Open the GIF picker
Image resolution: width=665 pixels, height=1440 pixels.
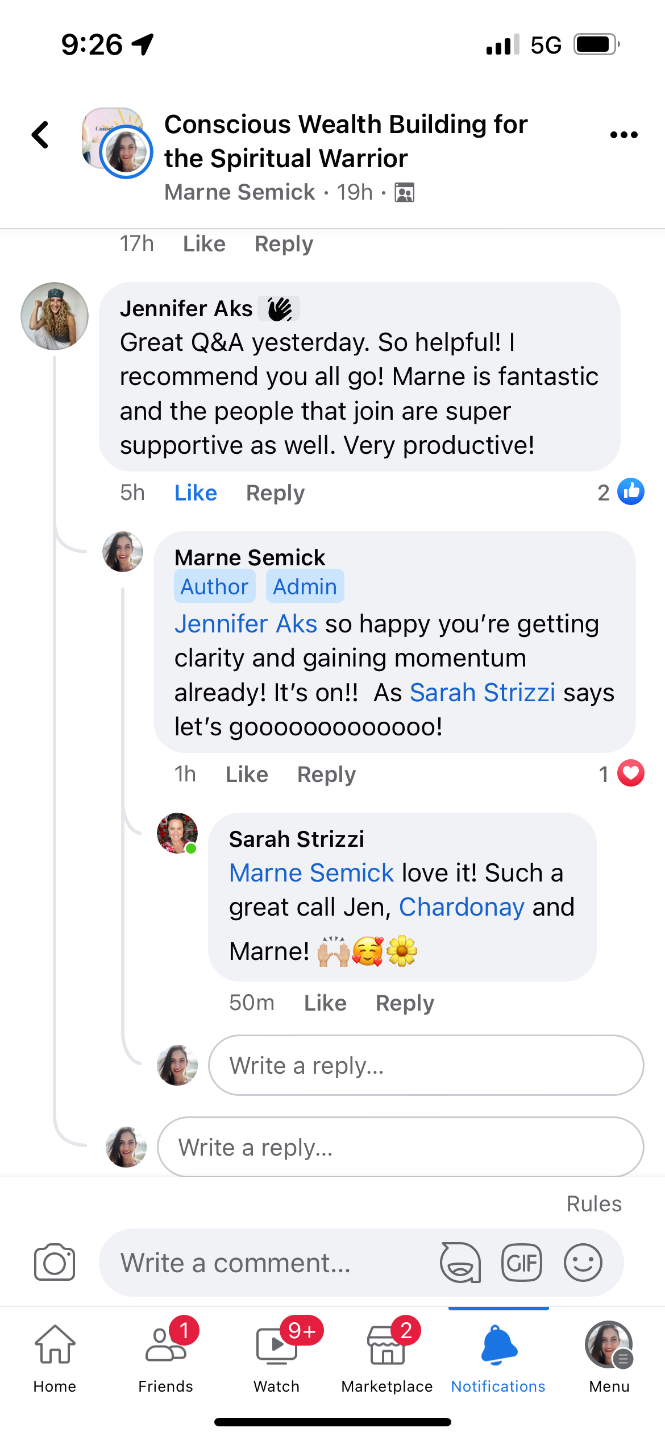click(x=521, y=1262)
